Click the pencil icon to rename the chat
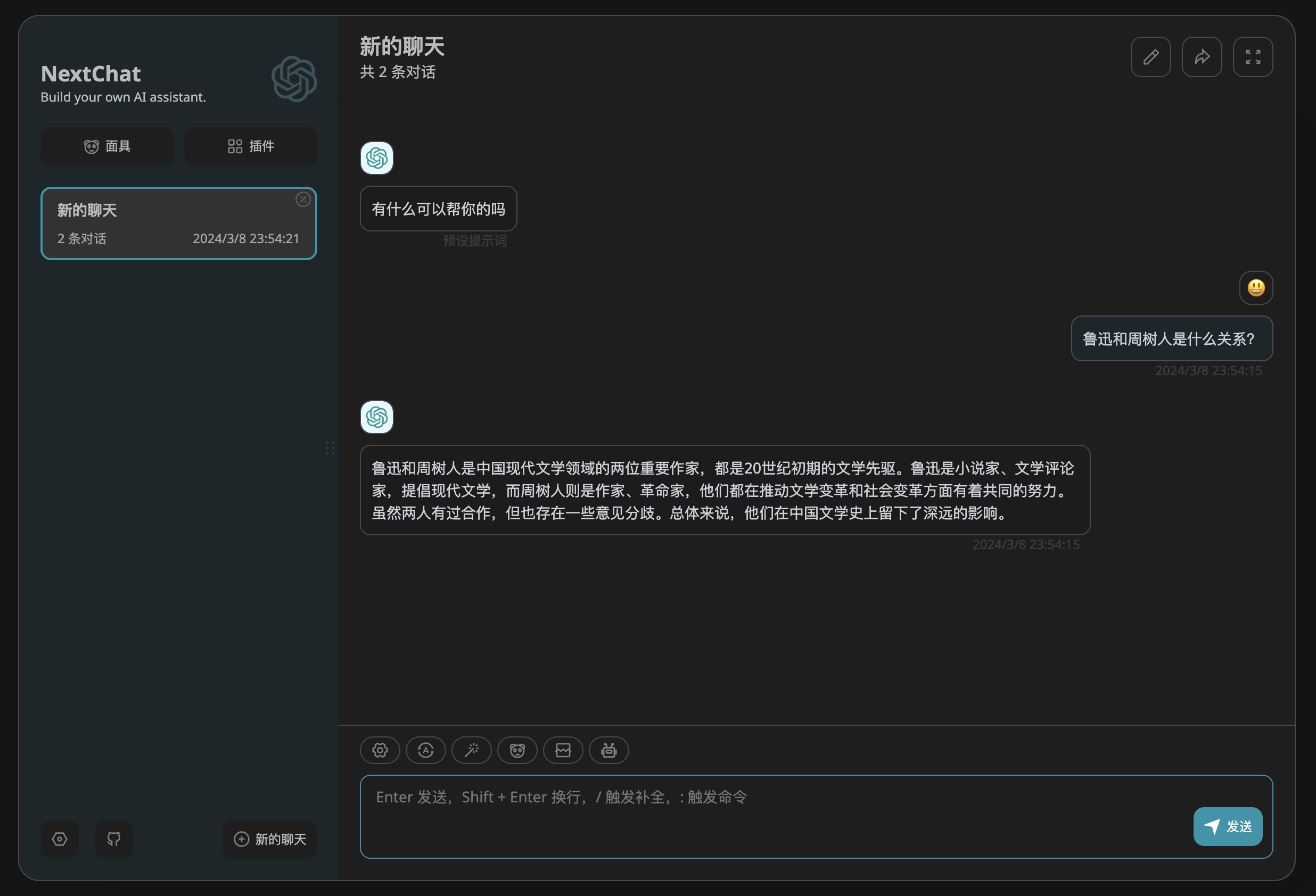The height and width of the screenshot is (896, 1316). click(1150, 56)
